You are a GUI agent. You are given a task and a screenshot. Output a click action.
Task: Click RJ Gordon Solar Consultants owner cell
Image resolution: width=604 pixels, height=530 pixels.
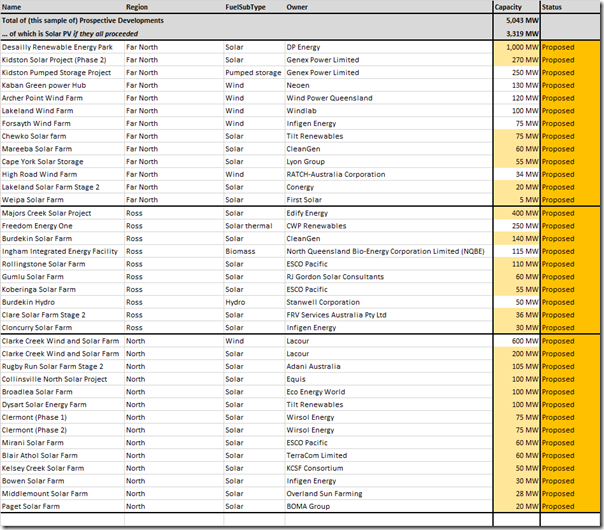coord(389,277)
